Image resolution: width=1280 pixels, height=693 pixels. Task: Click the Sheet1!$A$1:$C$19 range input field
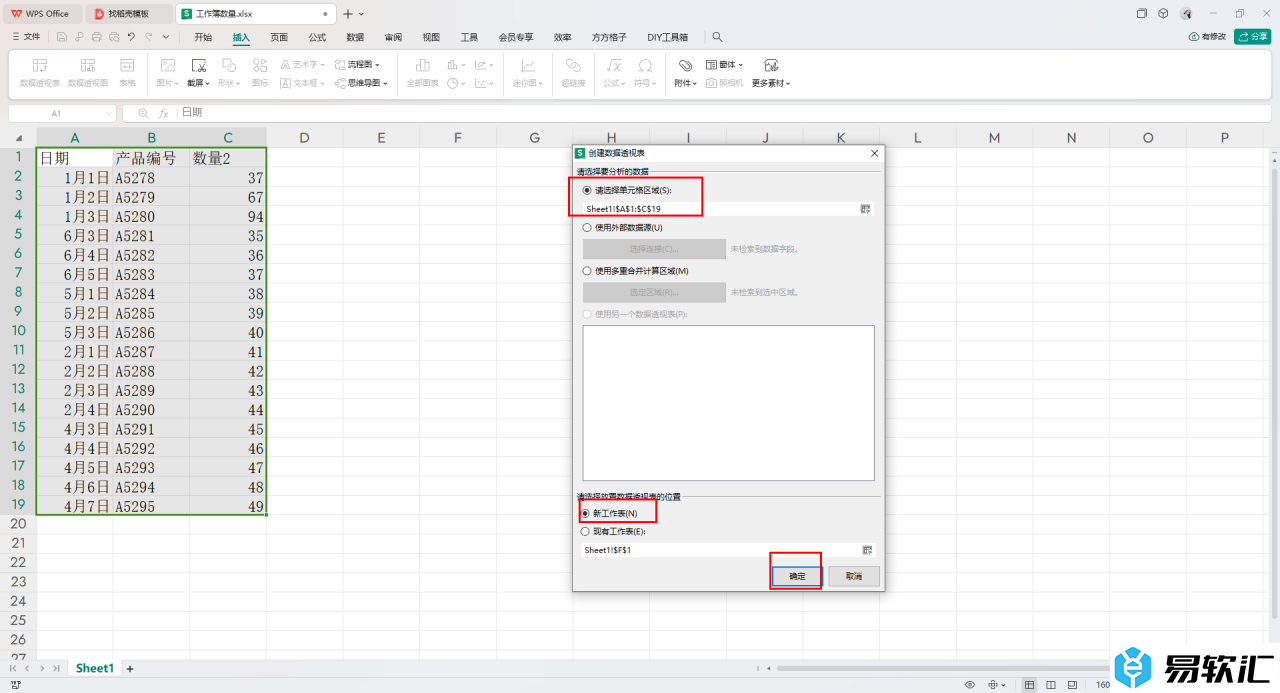click(720, 209)
